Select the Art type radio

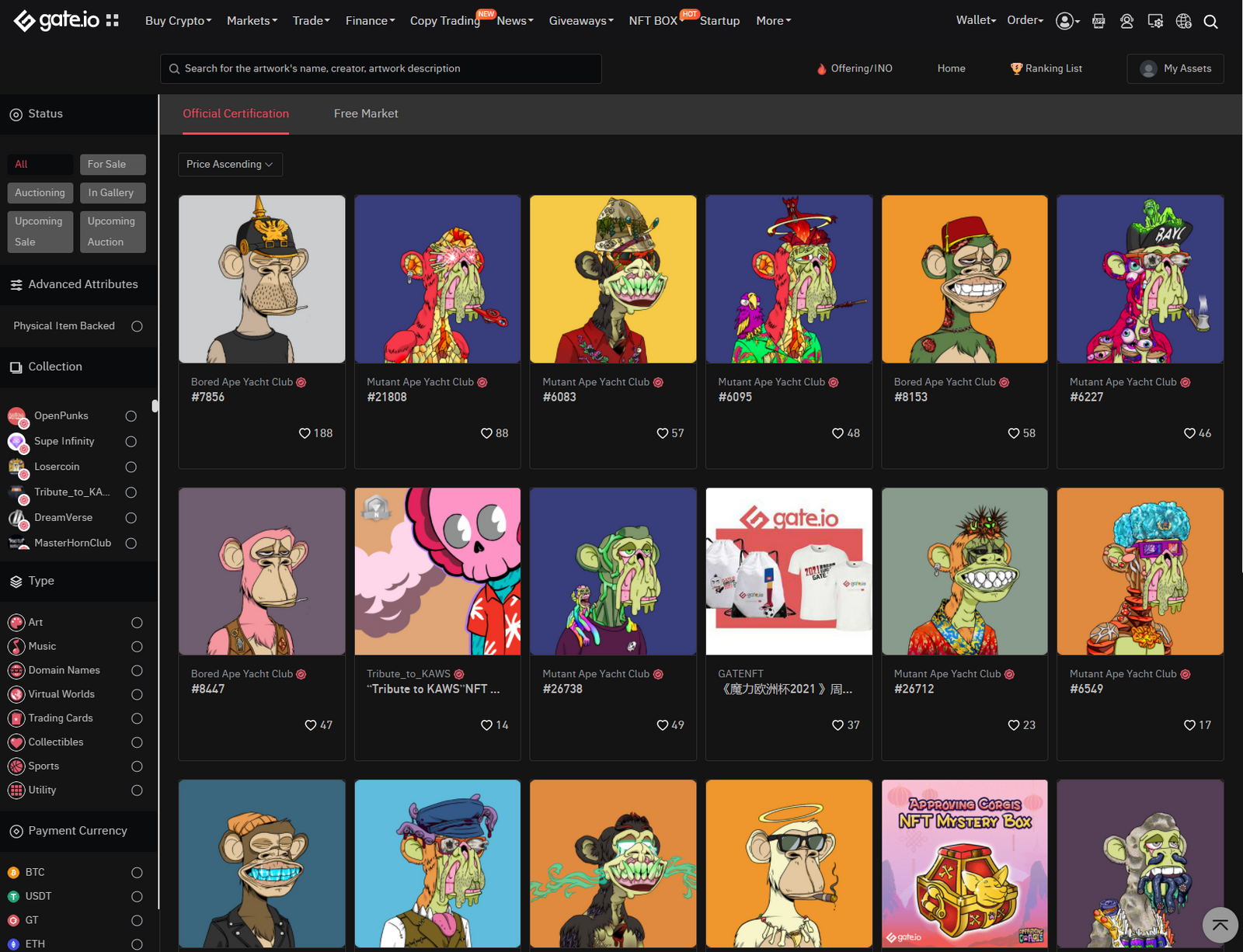137,623
